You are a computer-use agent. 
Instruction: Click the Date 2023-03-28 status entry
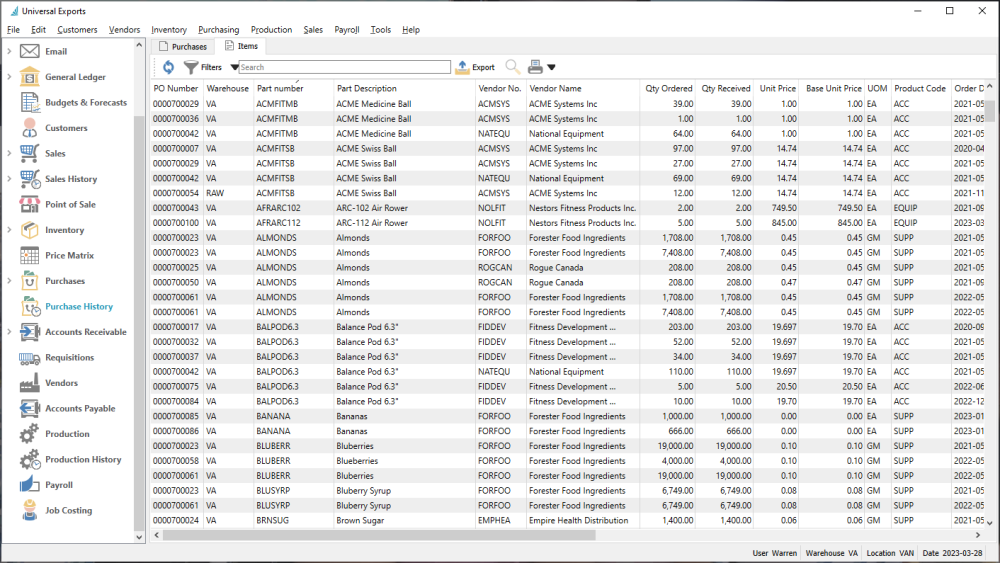952,553
